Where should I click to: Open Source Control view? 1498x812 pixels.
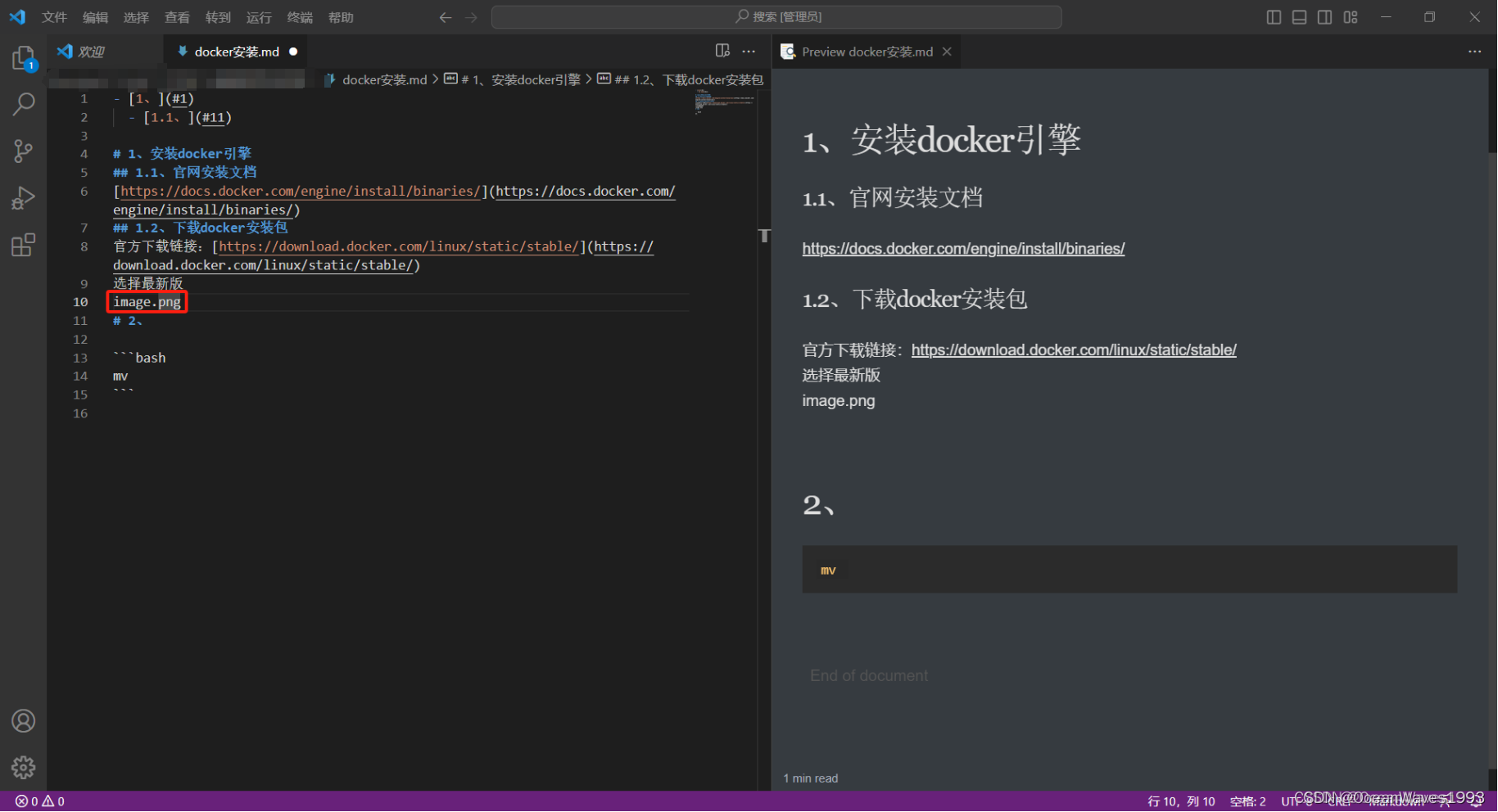23,151
